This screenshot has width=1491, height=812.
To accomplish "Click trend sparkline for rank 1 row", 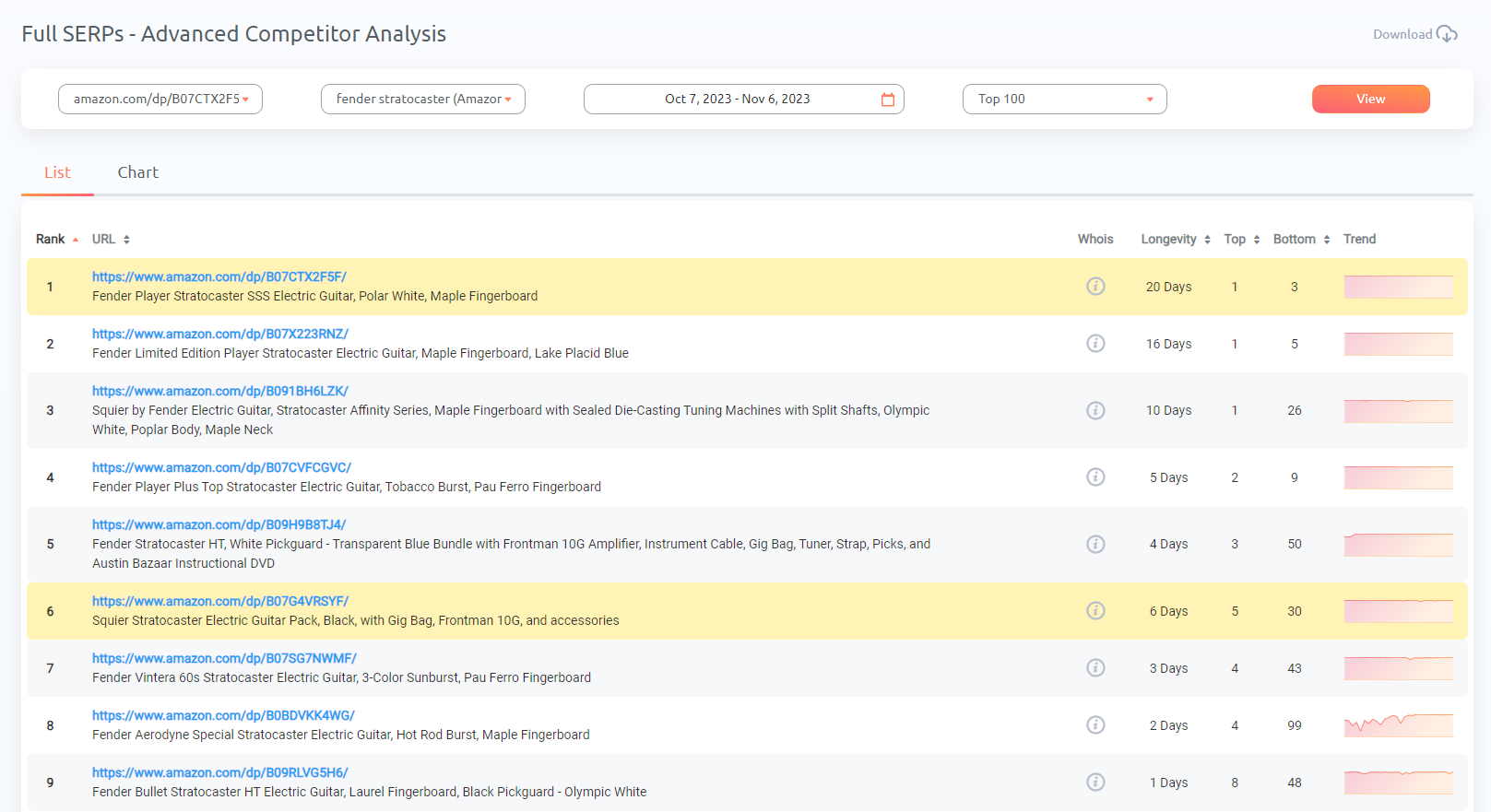I will click(1399, 287).
